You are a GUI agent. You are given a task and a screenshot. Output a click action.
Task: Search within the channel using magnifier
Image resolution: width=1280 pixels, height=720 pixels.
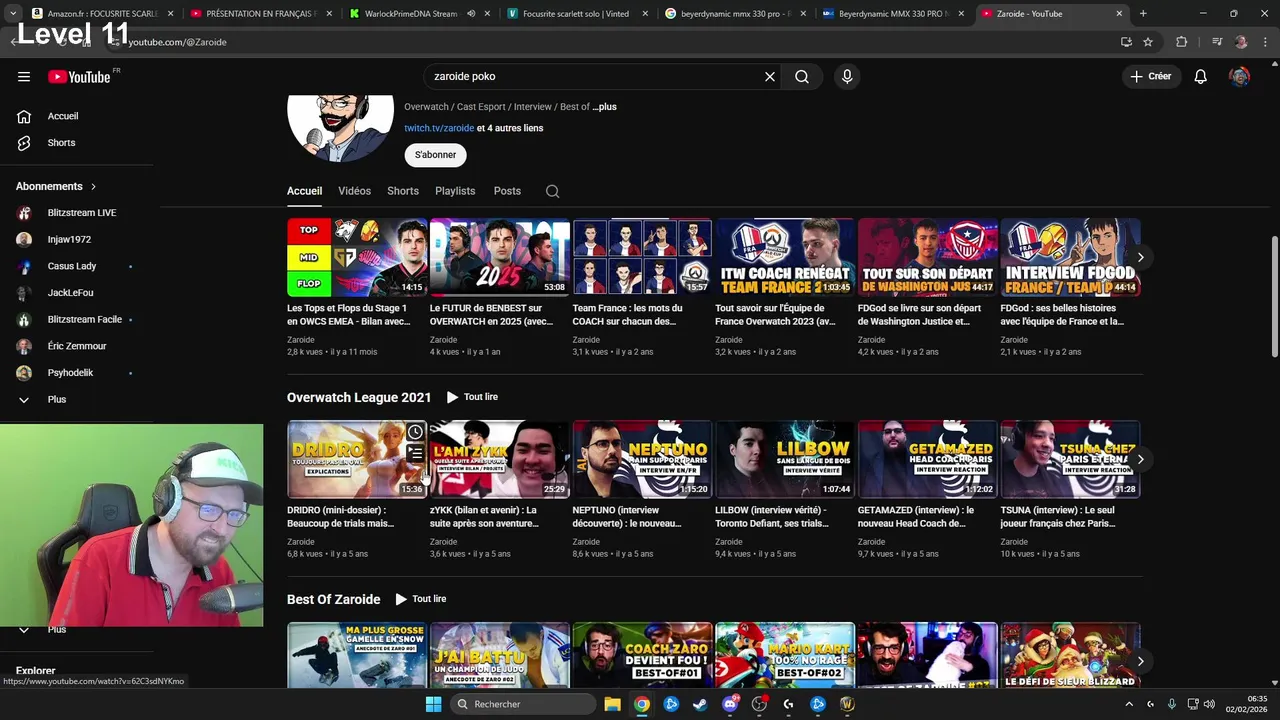[552, 191]
